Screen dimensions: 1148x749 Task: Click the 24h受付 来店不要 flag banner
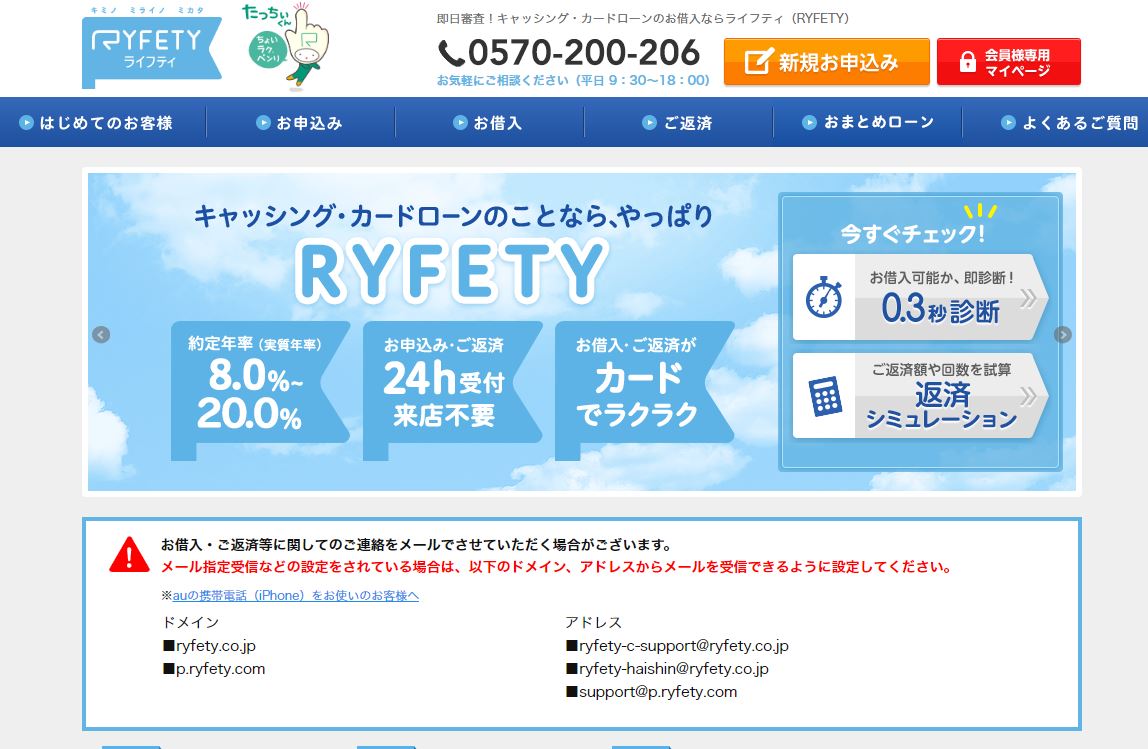(x=452, y=391)
